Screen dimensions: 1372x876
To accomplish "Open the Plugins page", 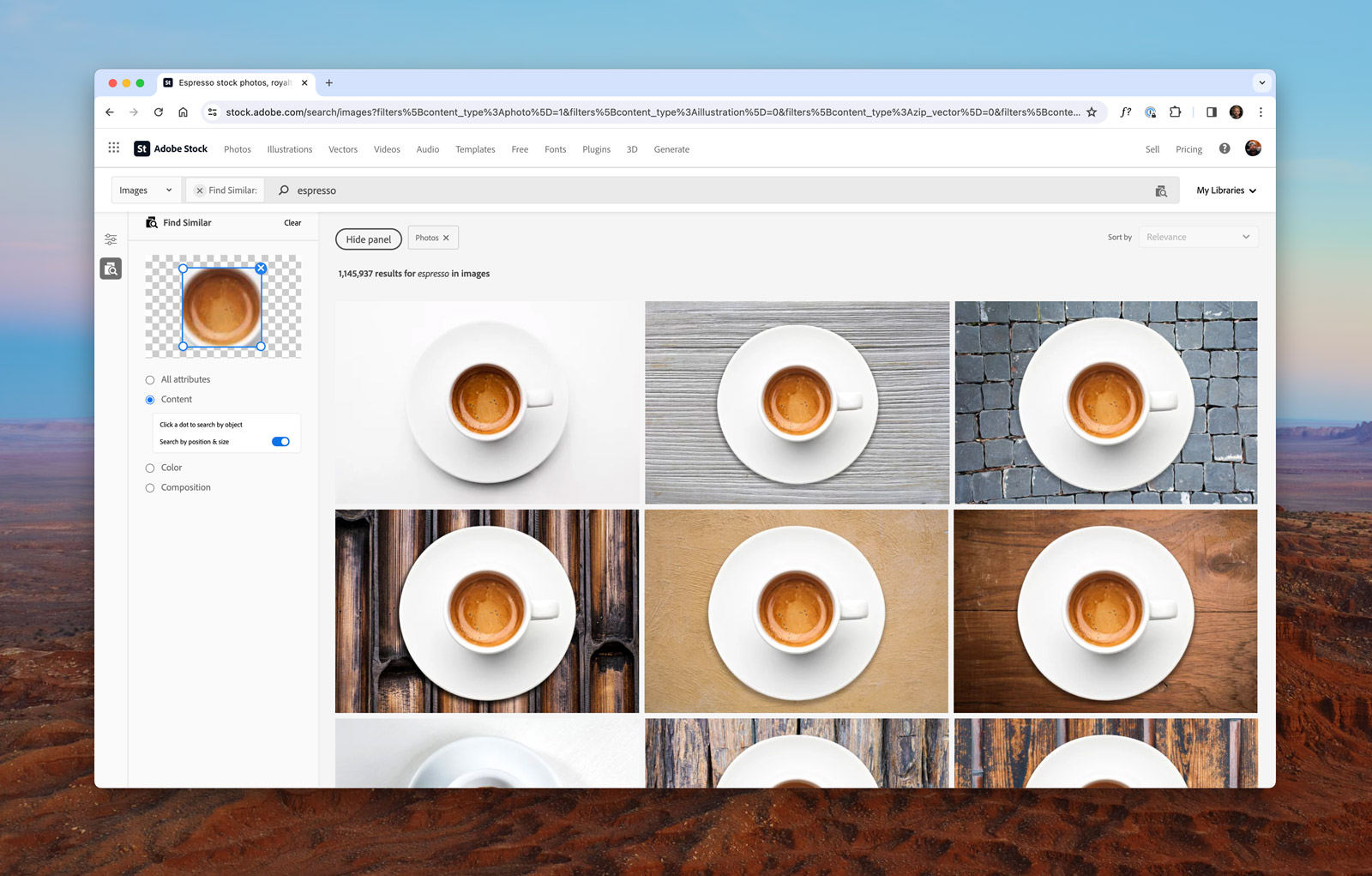I will coord(597,149).
